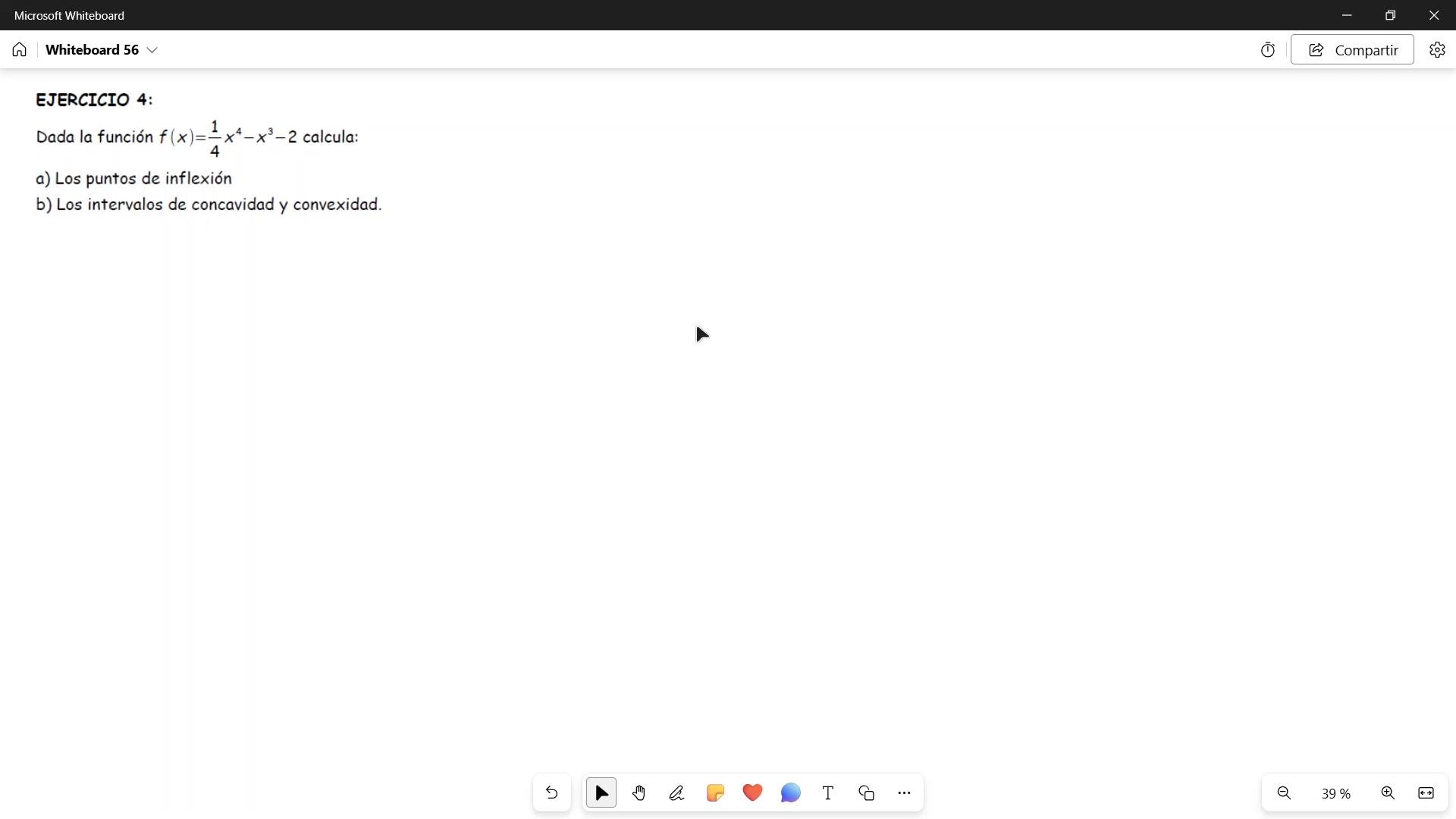Open the comments bubble tool
The image size is (1456, 819).
point(790,793)
